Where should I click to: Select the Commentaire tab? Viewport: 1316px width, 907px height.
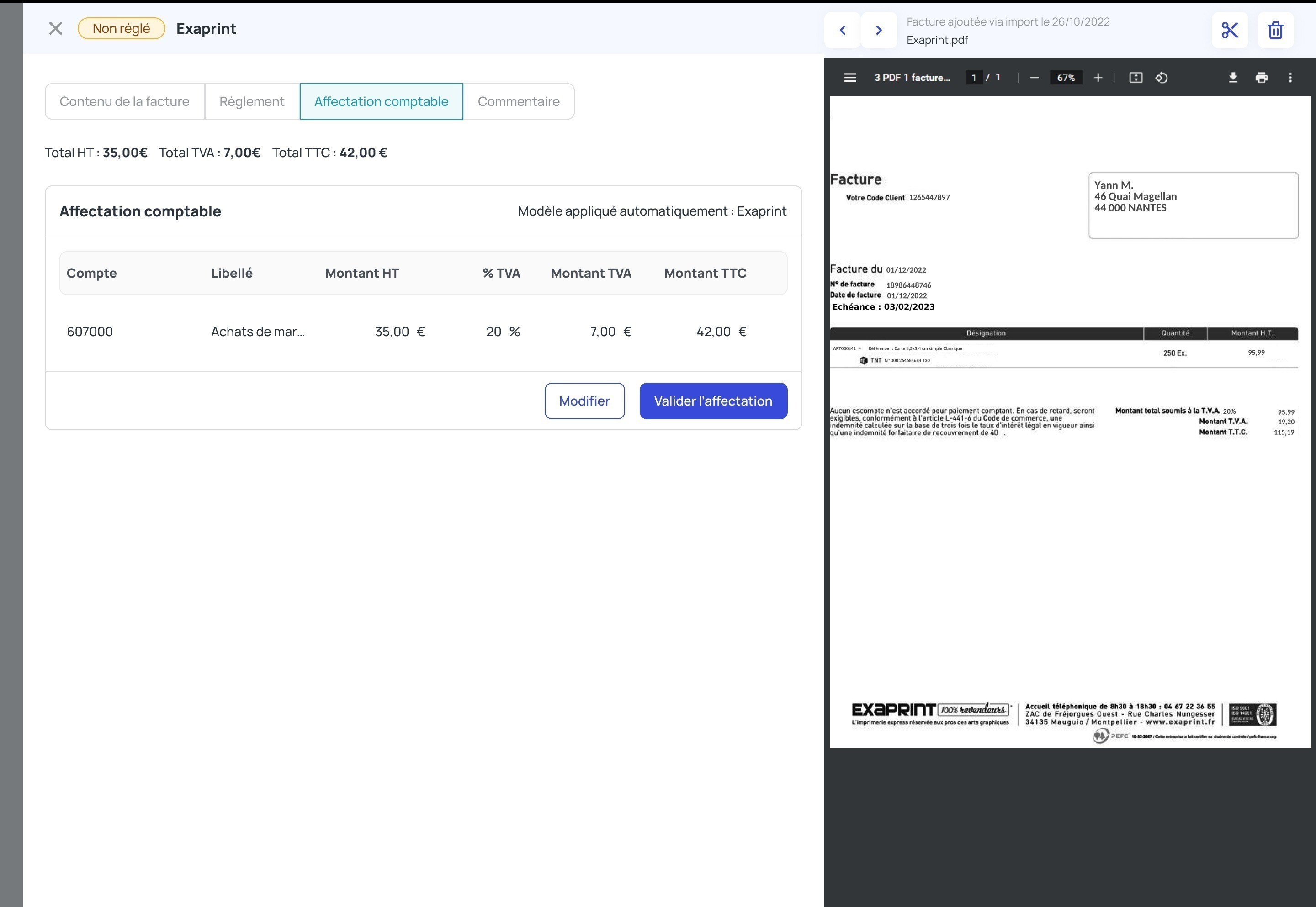click(519, 102)
